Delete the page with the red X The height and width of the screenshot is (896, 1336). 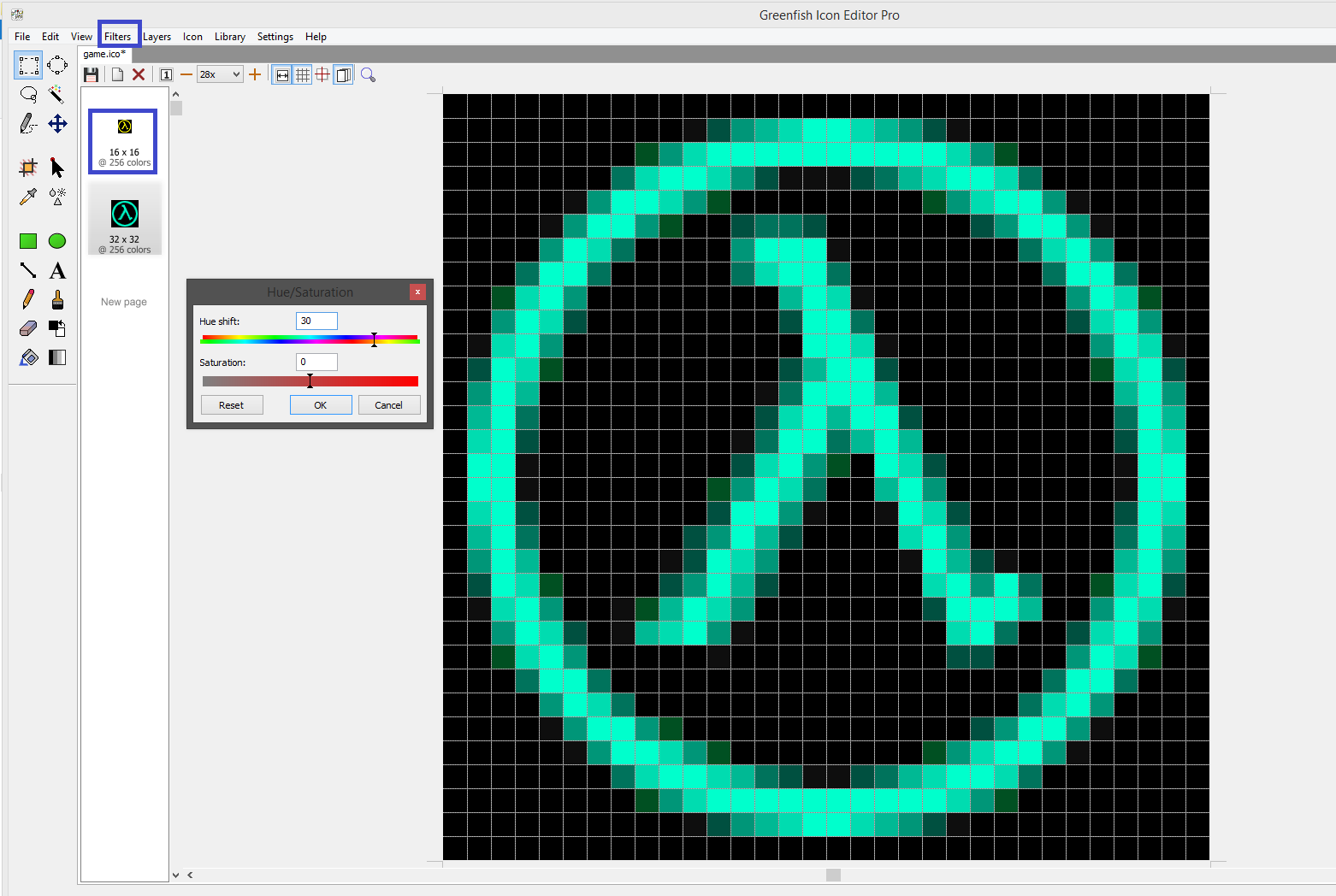[x=139, y=75]
